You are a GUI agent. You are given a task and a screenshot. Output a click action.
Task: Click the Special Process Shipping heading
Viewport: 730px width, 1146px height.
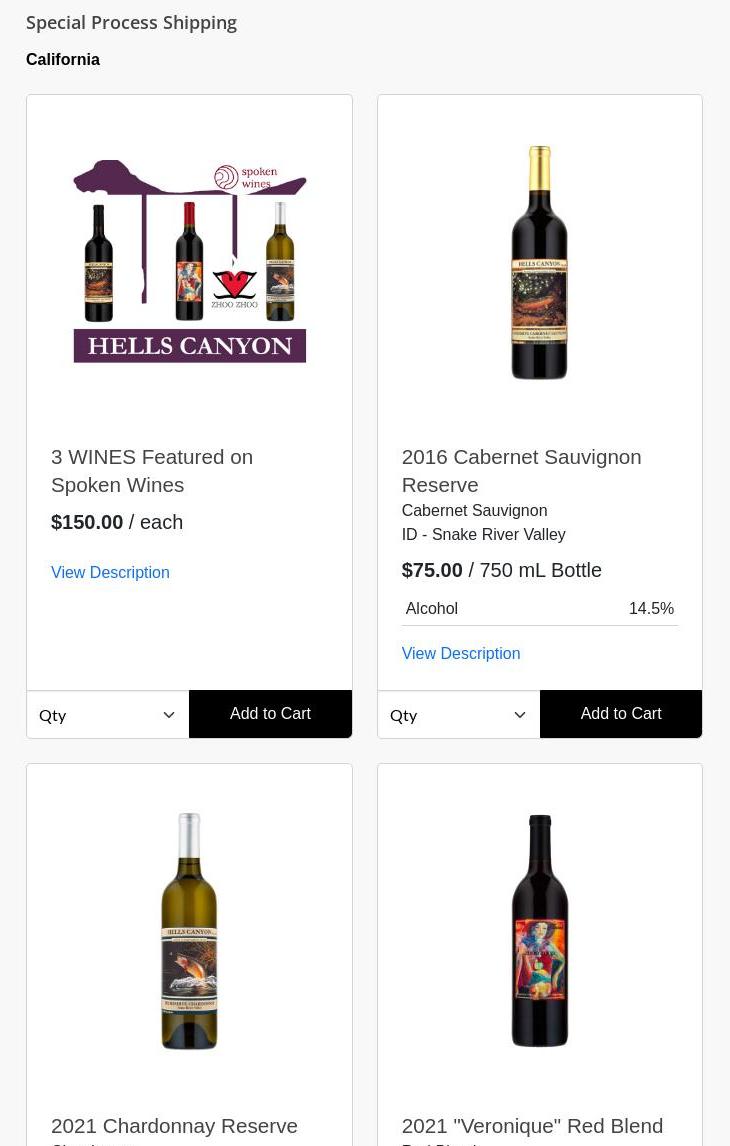click(131, 22)
